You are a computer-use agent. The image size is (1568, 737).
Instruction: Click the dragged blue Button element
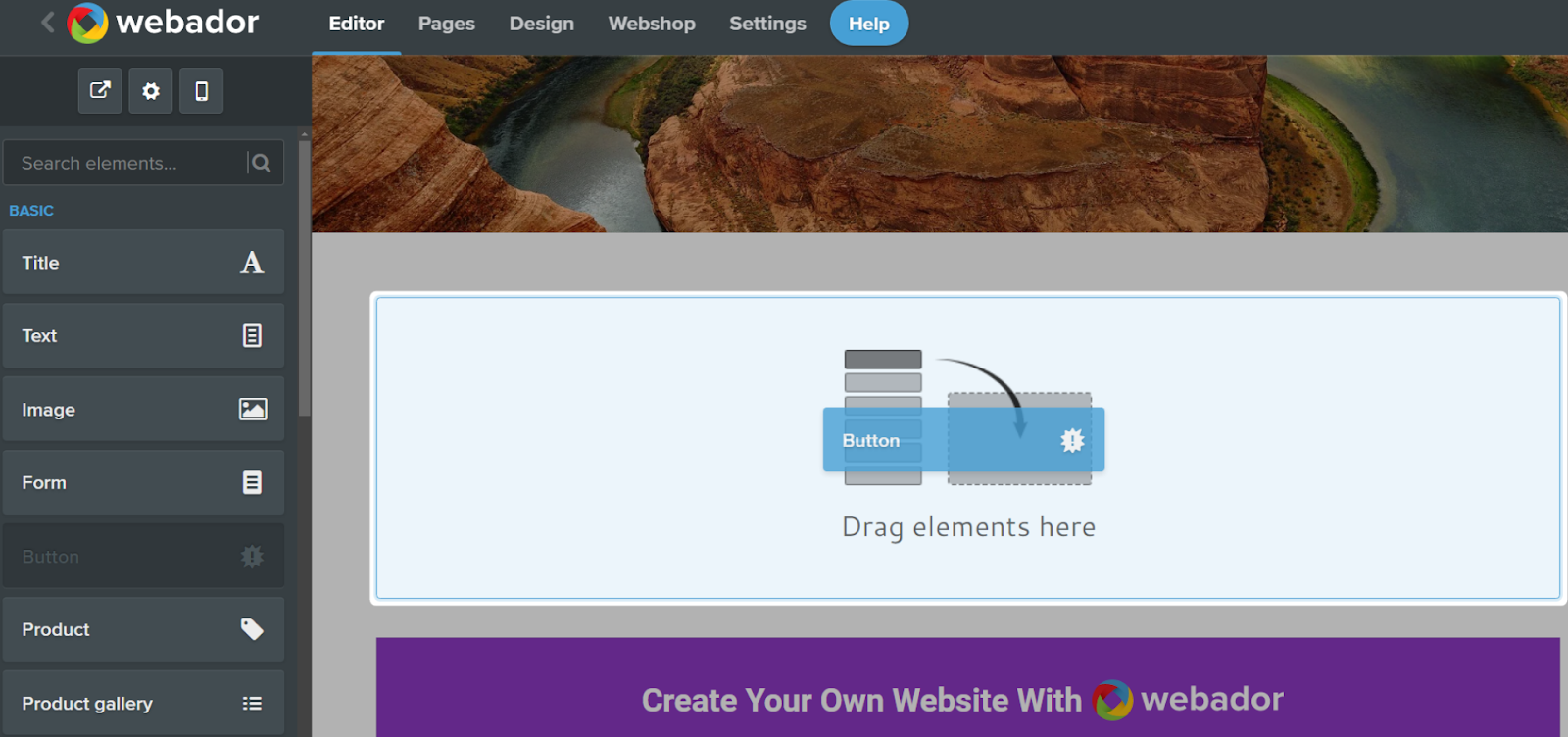[x=963, y=440]
